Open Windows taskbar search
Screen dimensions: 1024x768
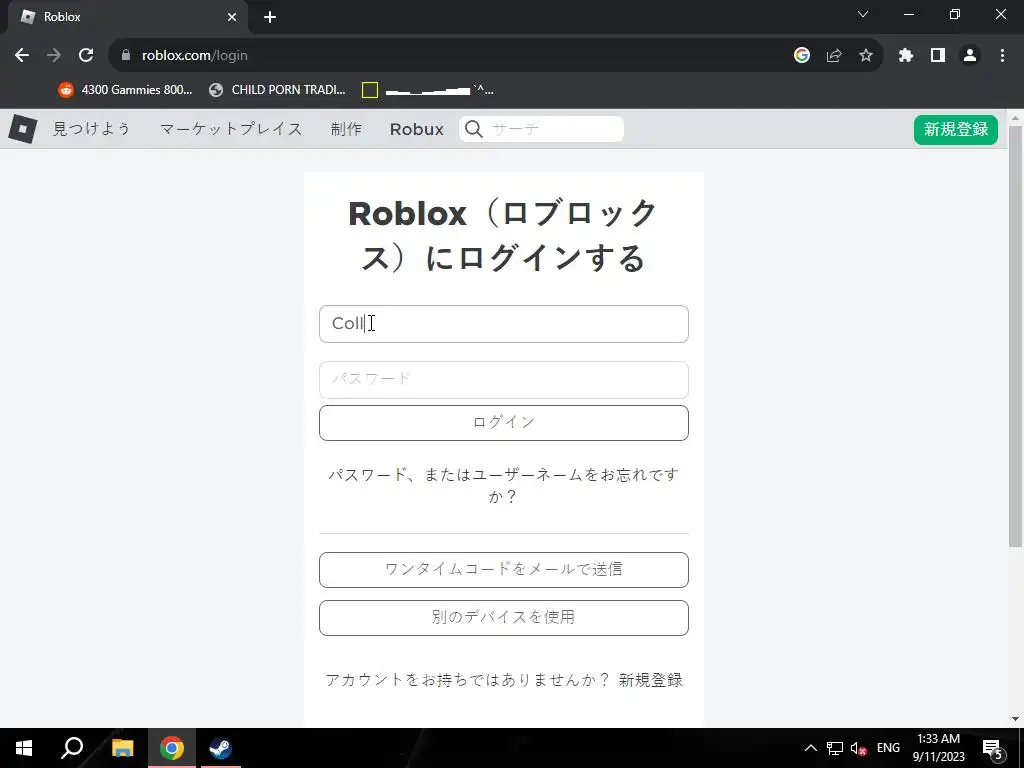72,748
